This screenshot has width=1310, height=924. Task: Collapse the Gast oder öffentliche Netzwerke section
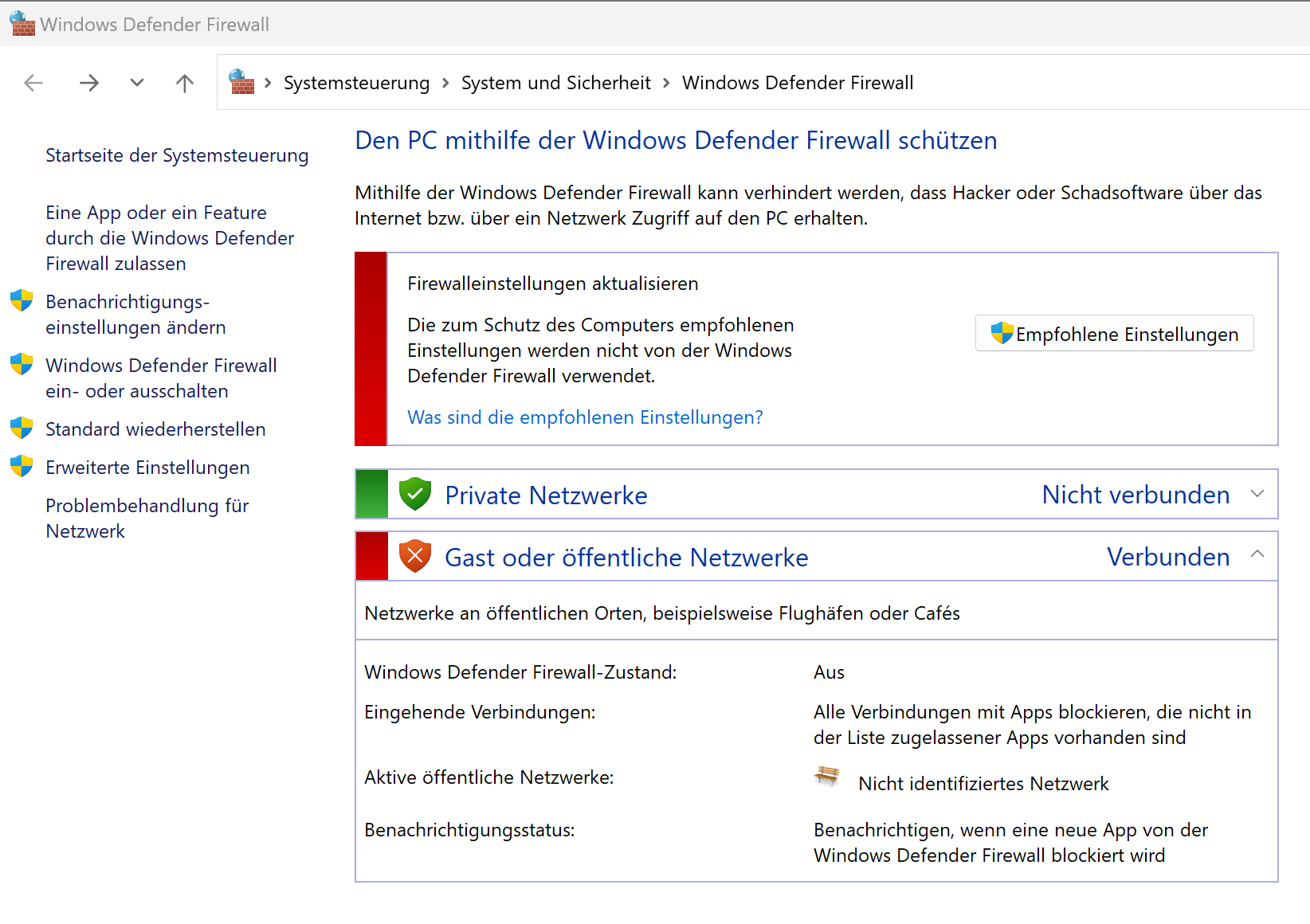point(1257,555)
